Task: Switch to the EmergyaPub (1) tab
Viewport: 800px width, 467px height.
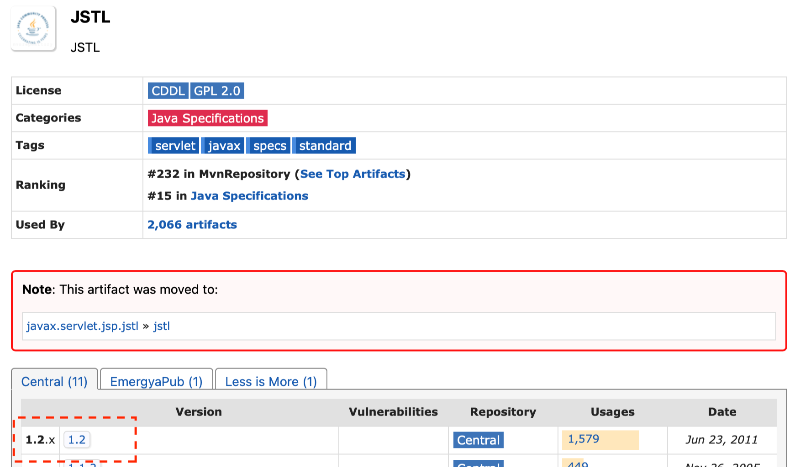Action: coord(156,382)
